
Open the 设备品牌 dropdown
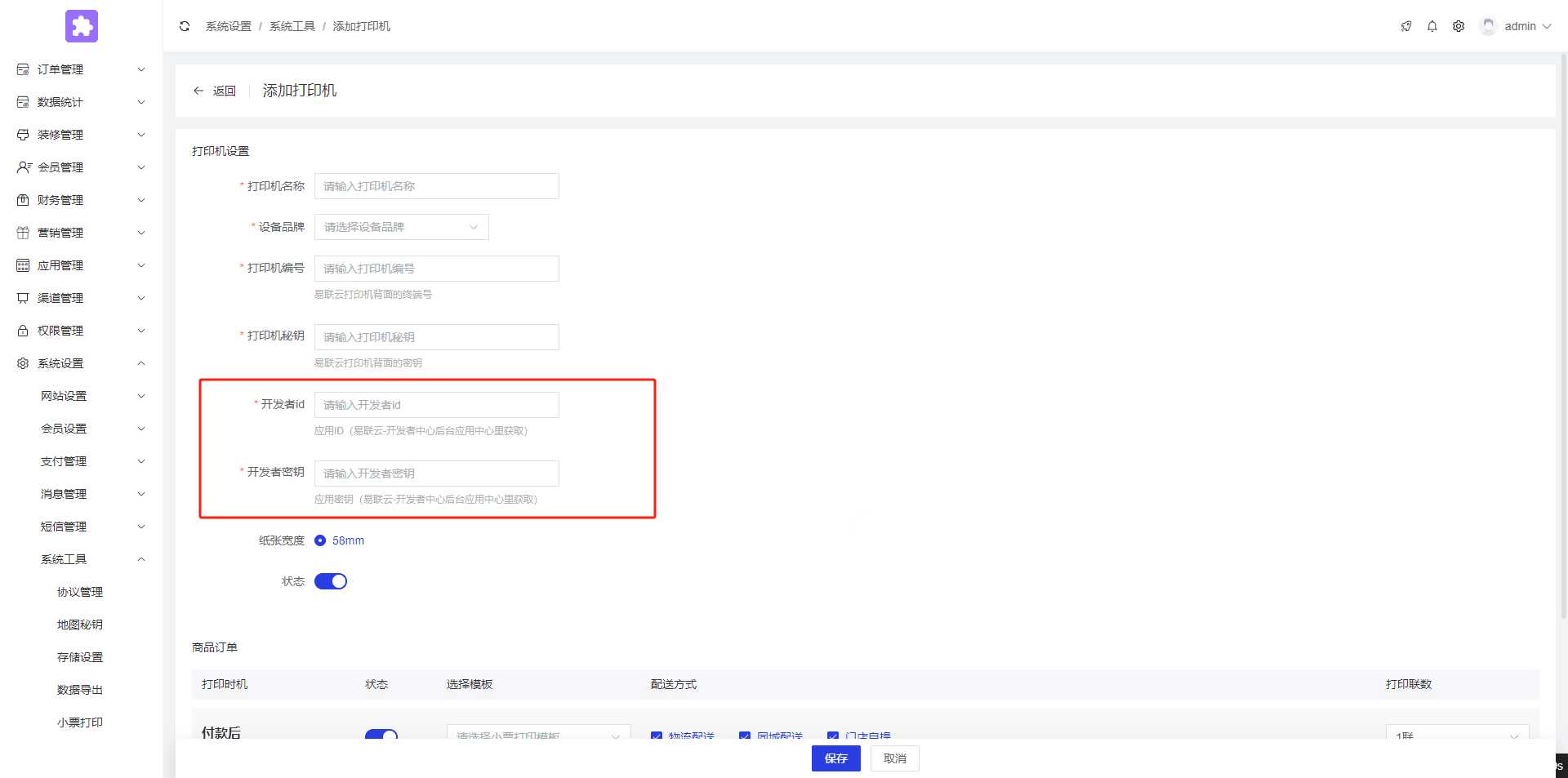(x=401, y=227)
